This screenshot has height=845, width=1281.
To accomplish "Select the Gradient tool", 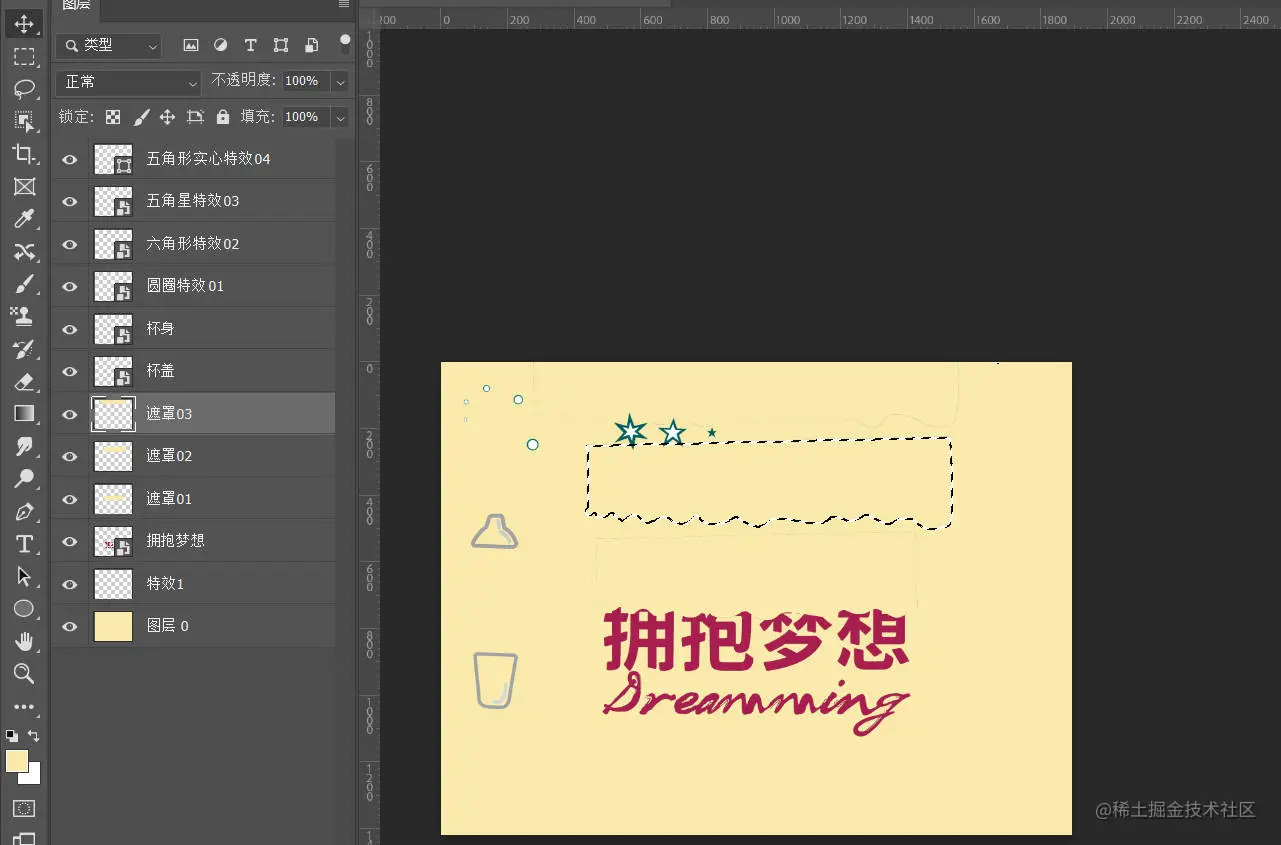I will 24,413.
